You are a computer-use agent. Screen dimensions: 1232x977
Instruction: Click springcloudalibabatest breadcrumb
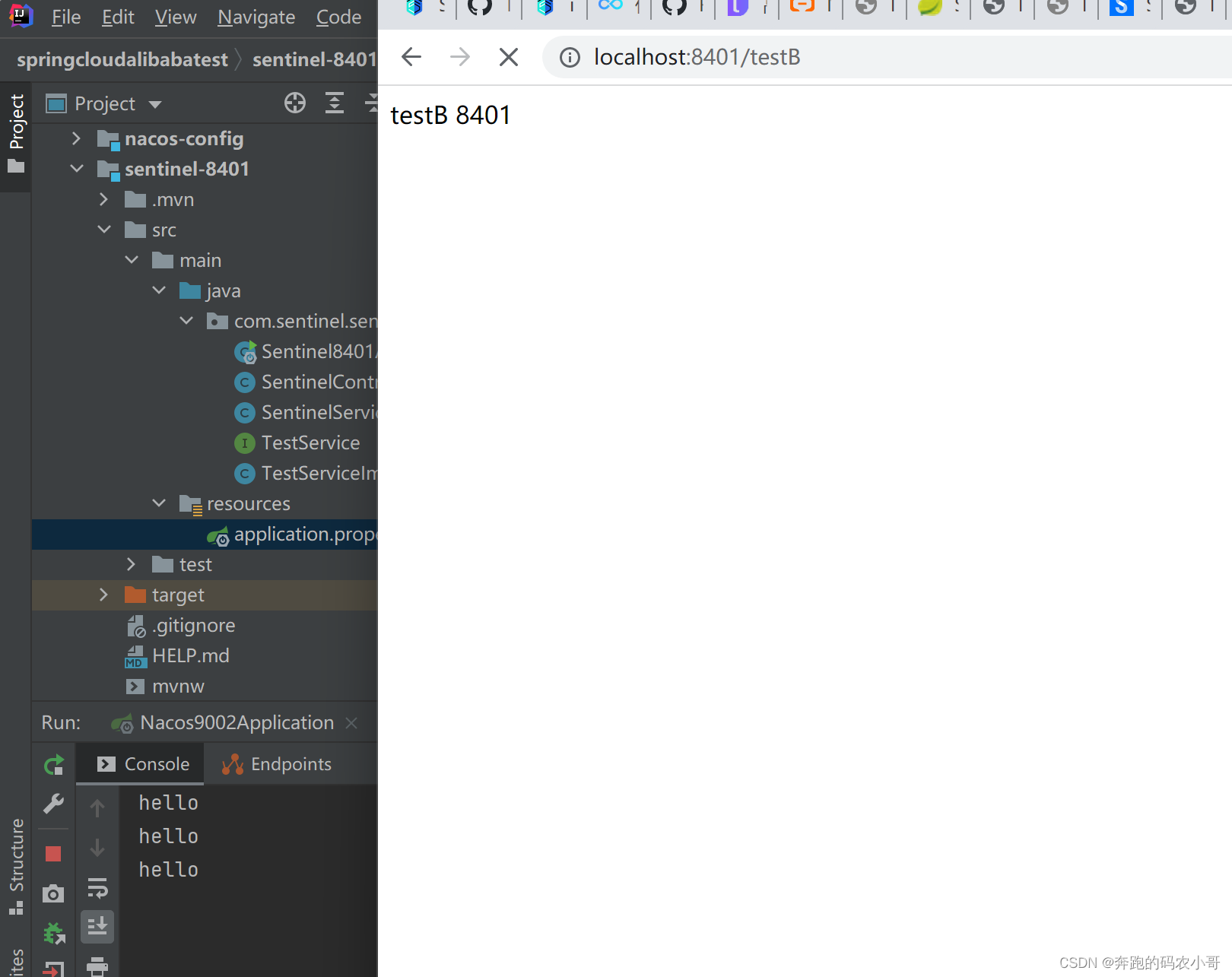coord(122,59)
